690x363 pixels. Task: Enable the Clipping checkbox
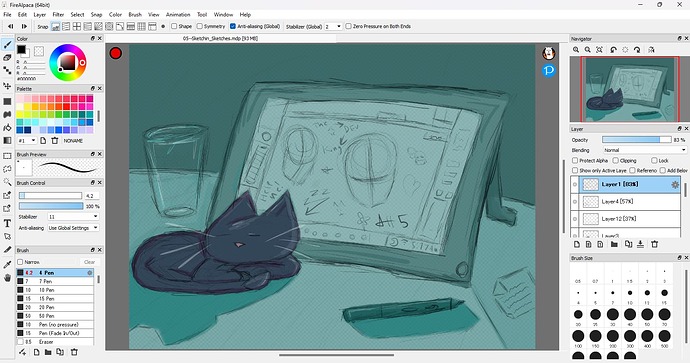(615, 161)
